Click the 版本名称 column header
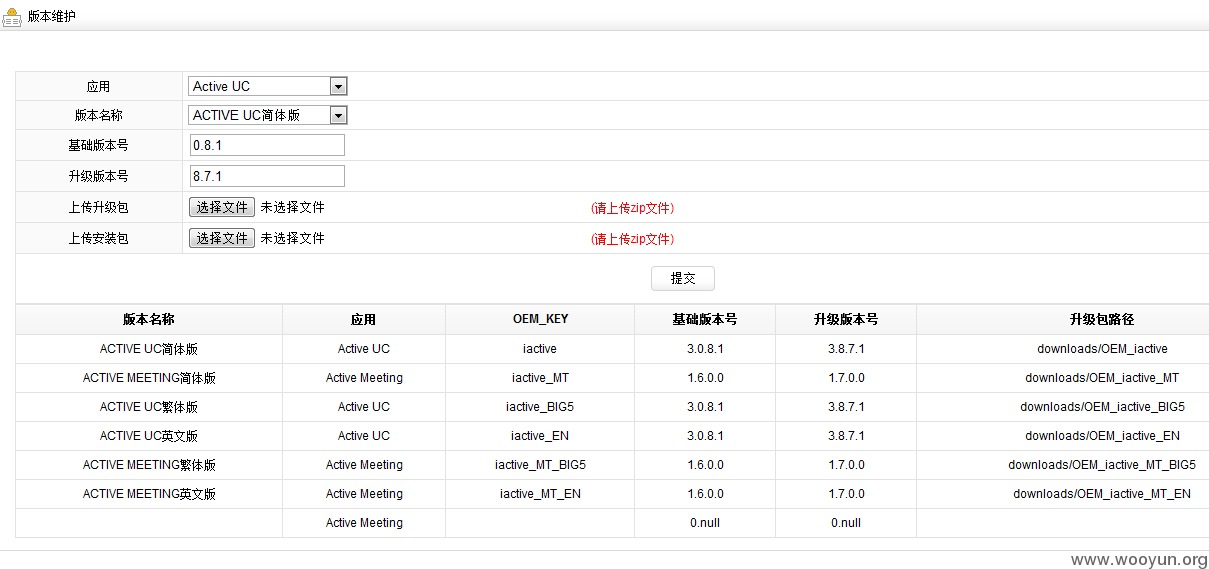The image size is (1209, 569). [x=149, y=320]
